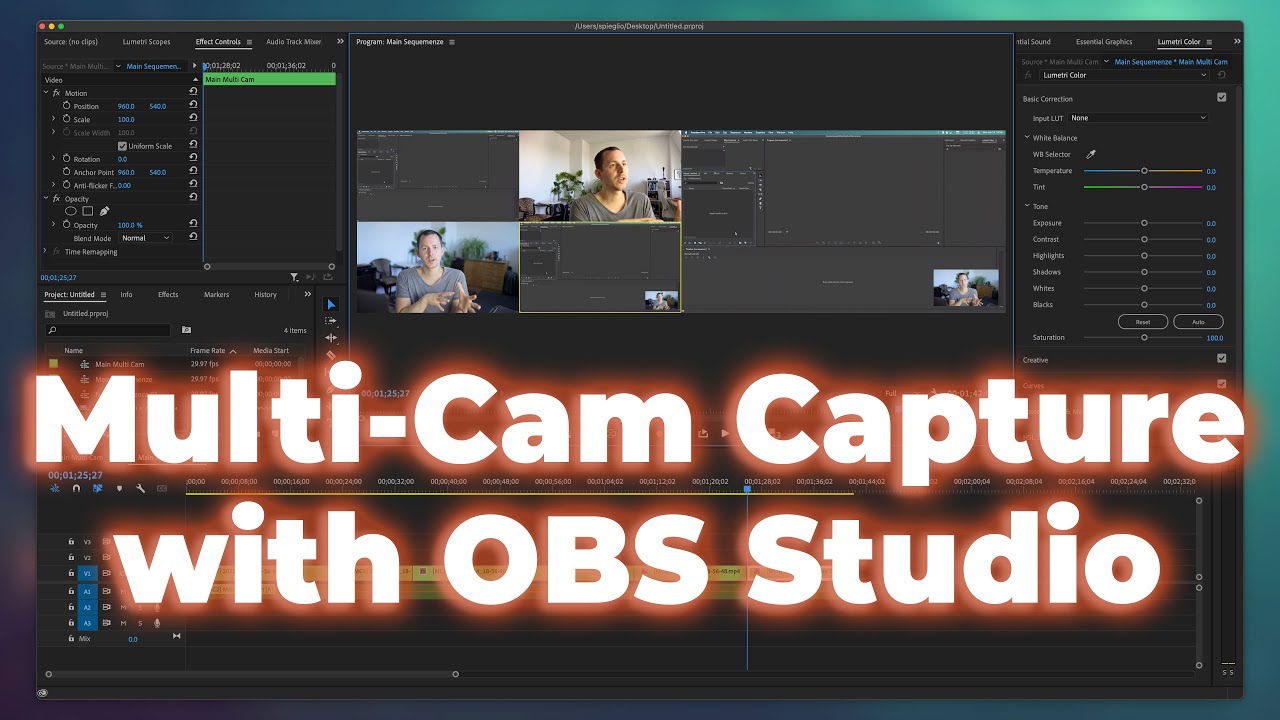Expand the Time Remapping effect
This screenshot has height=720, width=1280.
tap(45, 252)
